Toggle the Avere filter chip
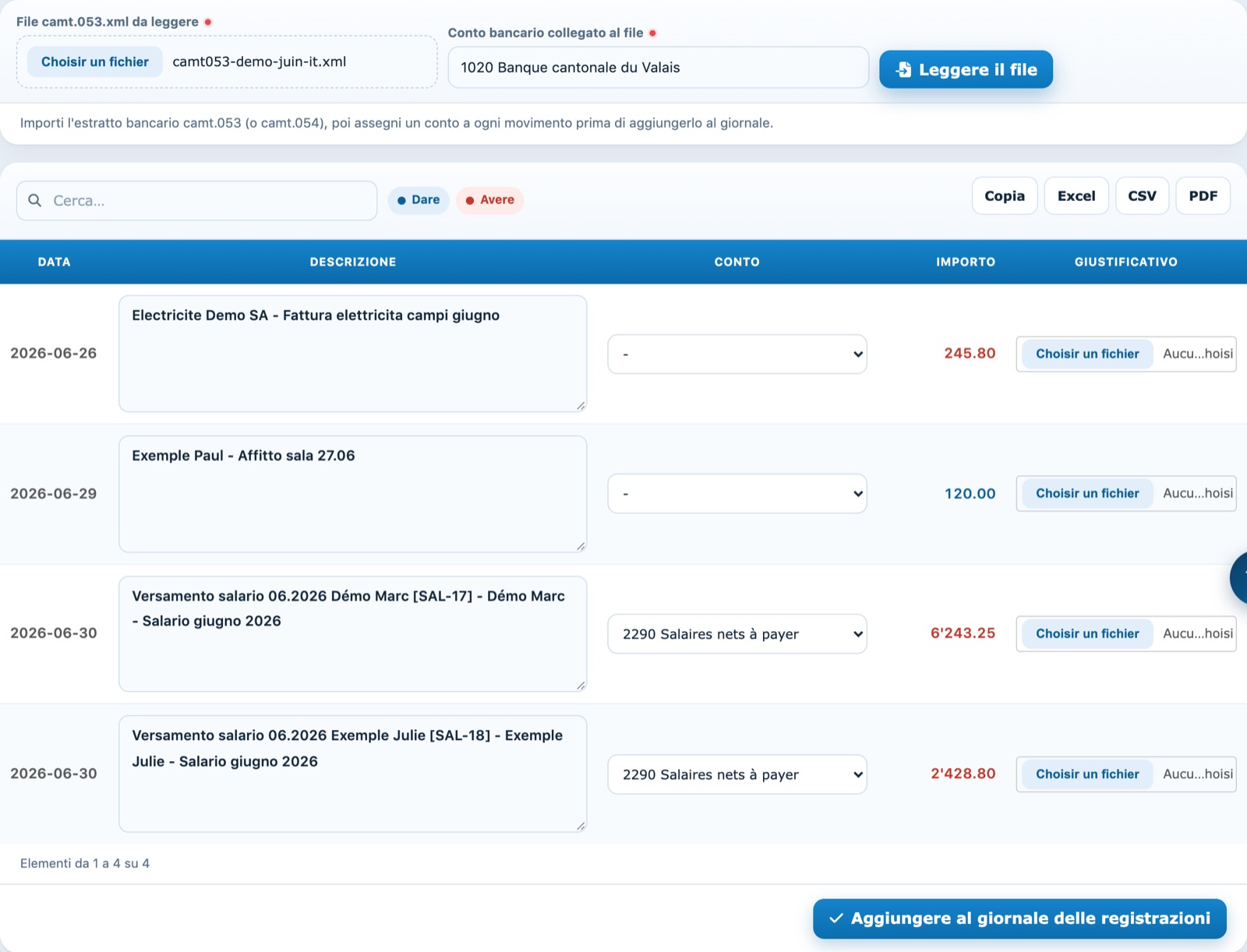This screenshot has height=952, width=1247. (x=489, y=200)
